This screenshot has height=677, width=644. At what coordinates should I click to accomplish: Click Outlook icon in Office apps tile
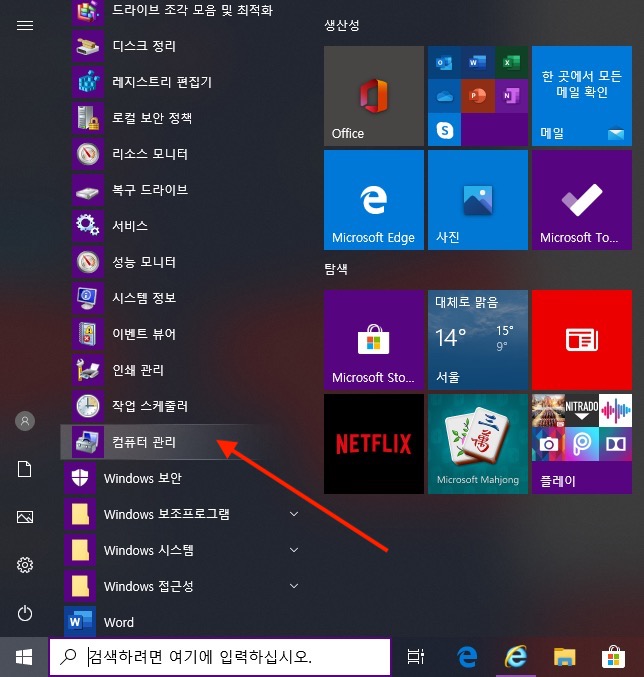tap(444, 63)
